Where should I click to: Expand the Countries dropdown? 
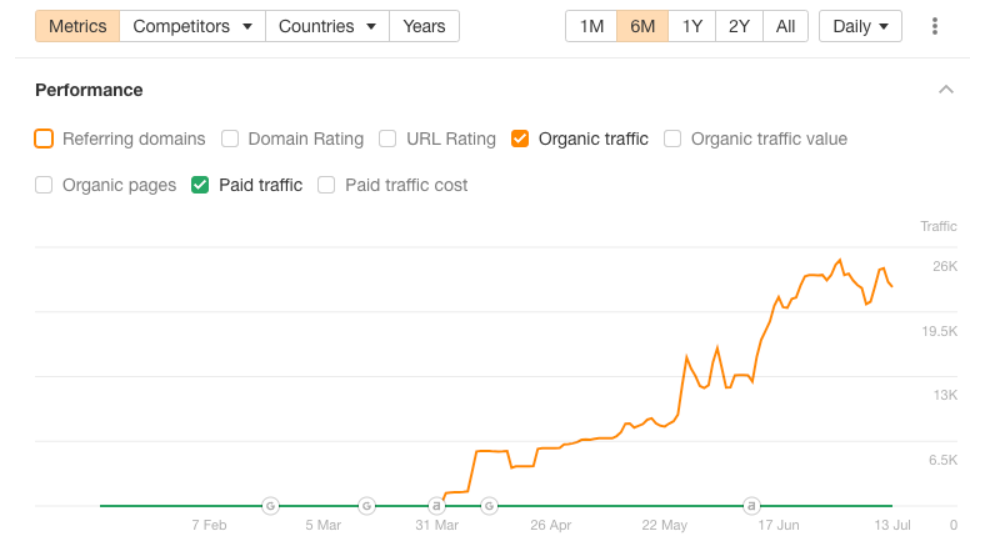tap(327, 26)
